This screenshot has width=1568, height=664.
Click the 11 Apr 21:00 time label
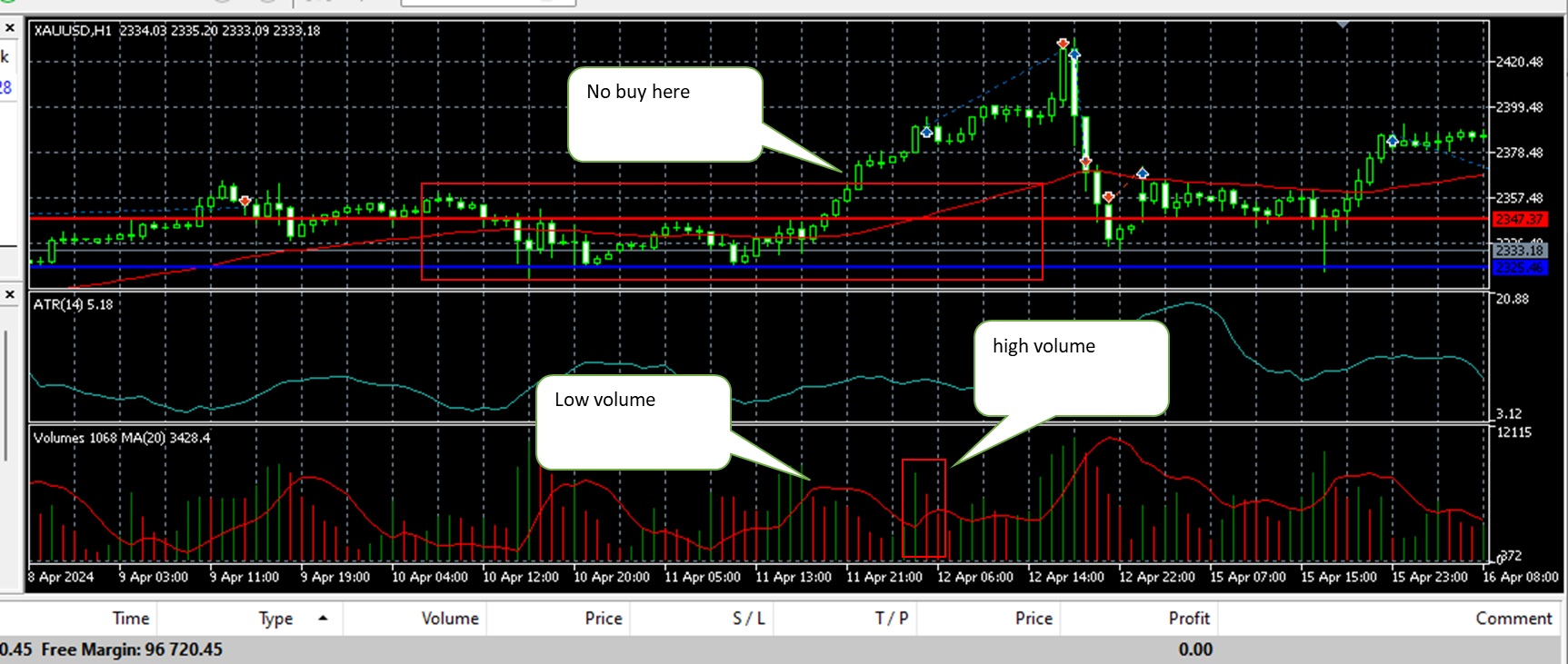click(884, 577)
